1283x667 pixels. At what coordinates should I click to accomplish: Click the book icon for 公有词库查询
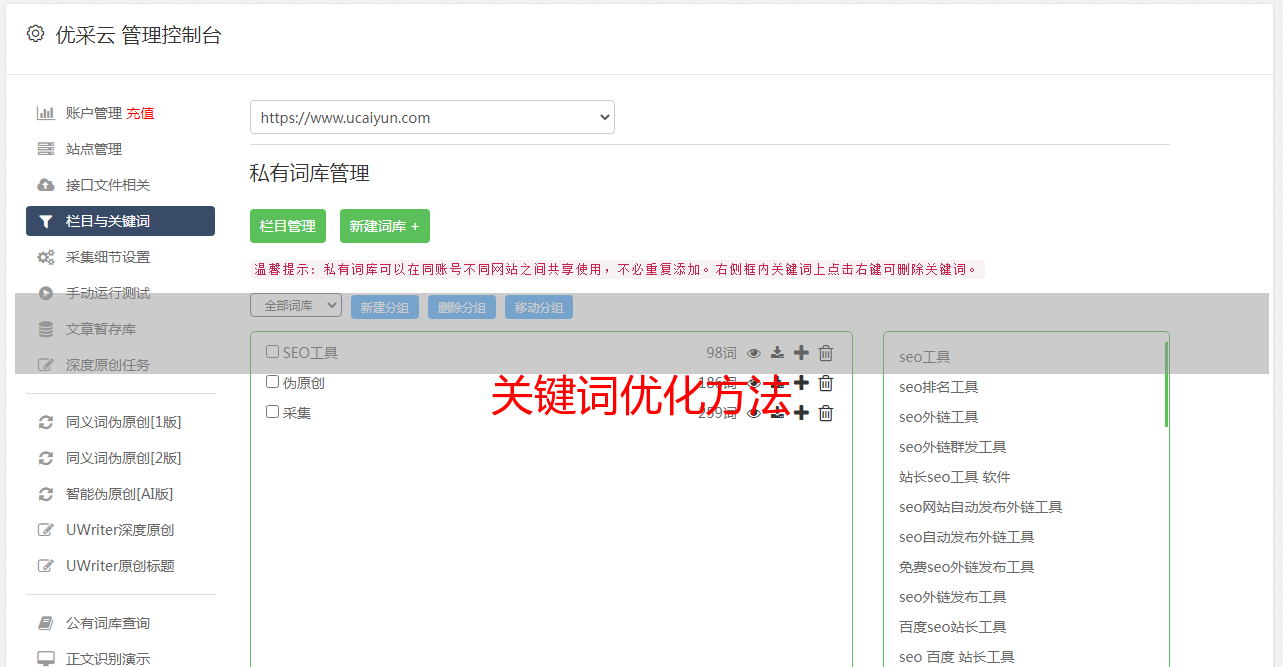(46, 623)
